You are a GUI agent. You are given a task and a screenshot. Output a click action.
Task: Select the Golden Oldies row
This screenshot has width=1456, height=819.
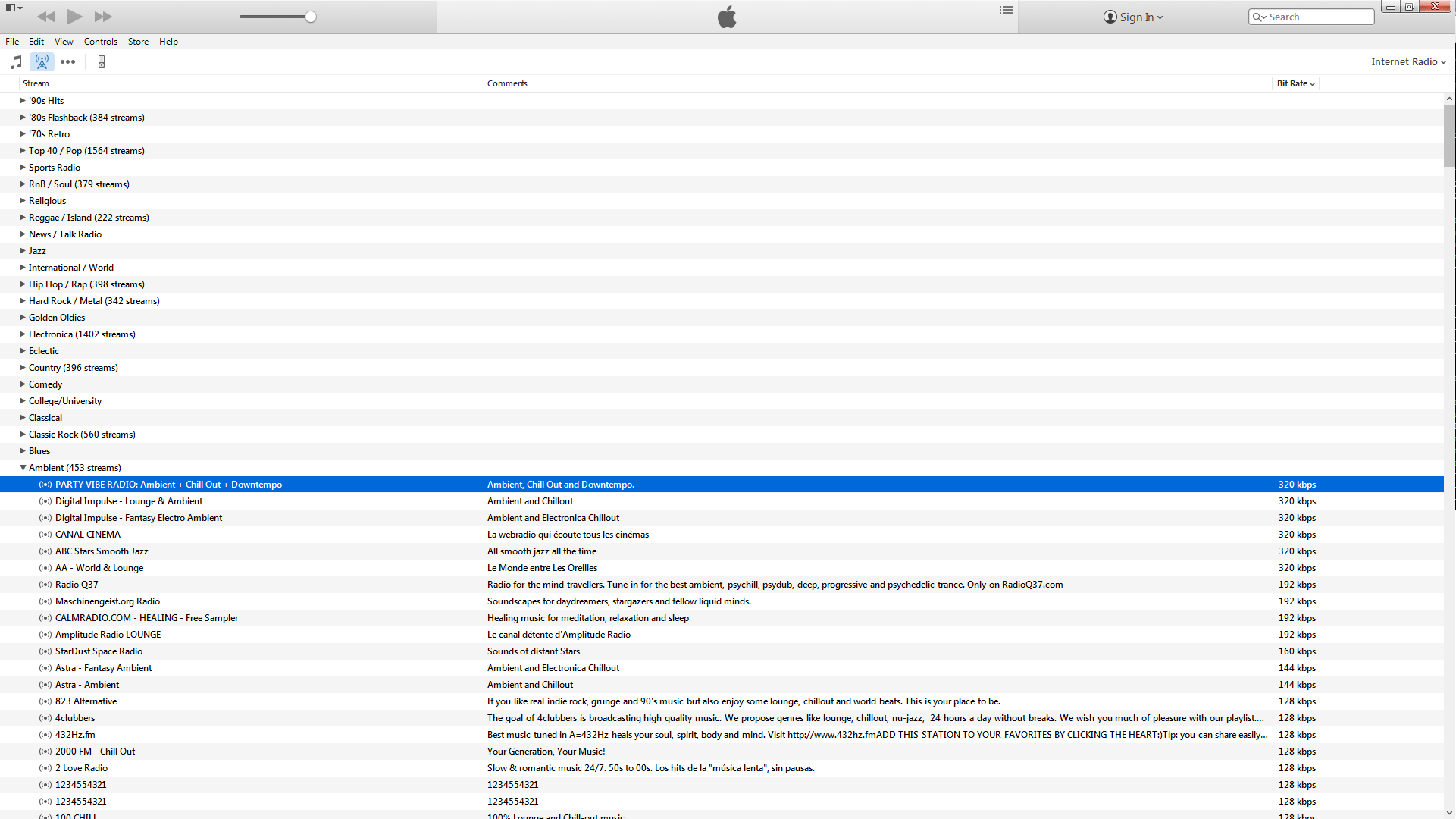(x=722, y=318)
